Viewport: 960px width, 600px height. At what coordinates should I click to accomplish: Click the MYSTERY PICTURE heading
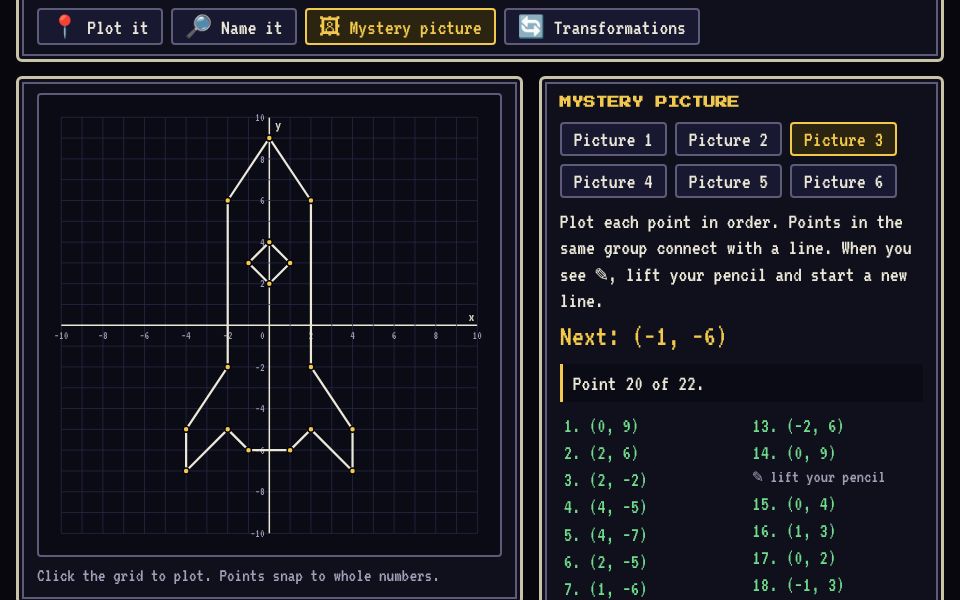[649, 101]
